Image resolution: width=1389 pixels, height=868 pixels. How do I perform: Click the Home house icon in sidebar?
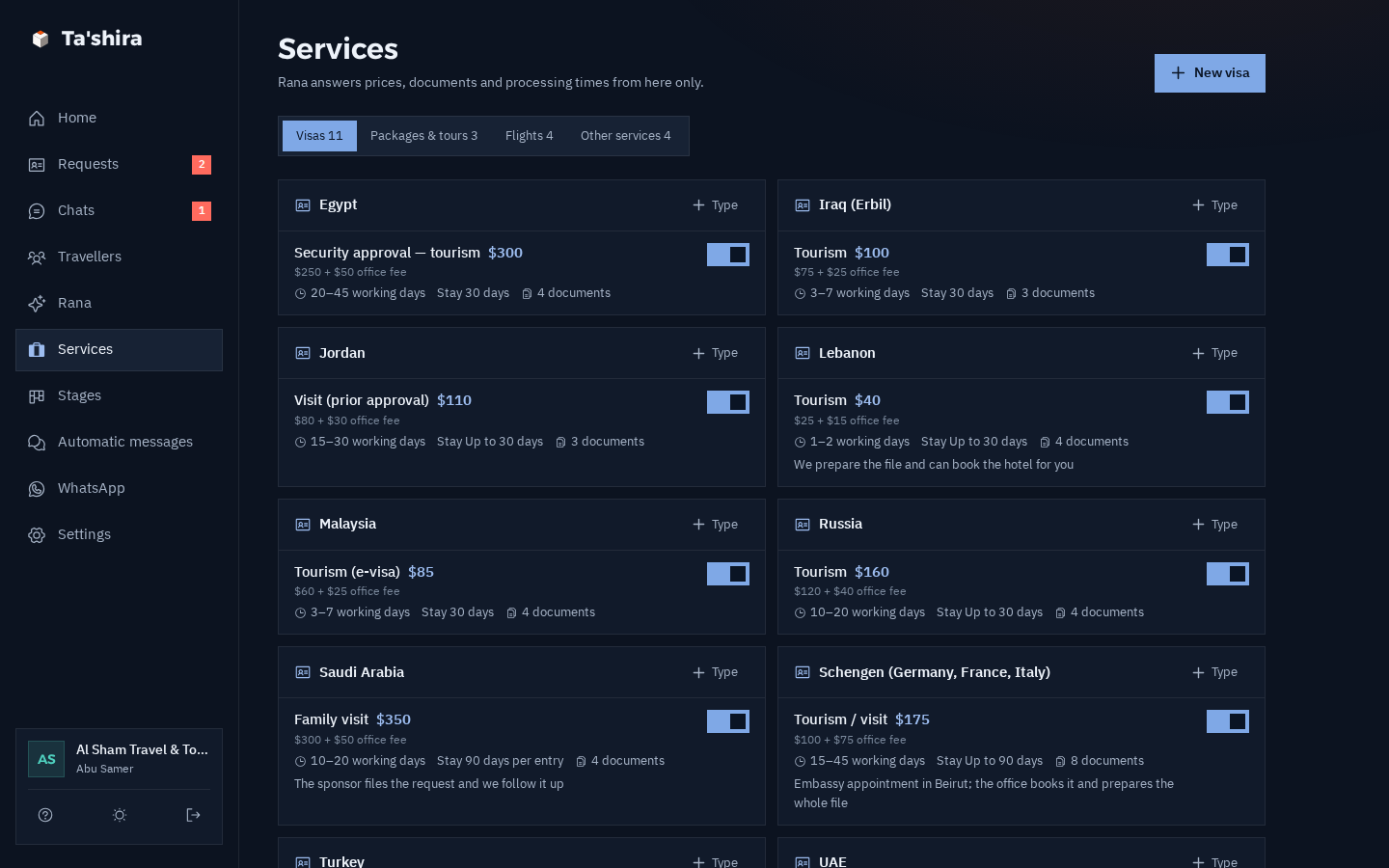[x=37, y=119]
